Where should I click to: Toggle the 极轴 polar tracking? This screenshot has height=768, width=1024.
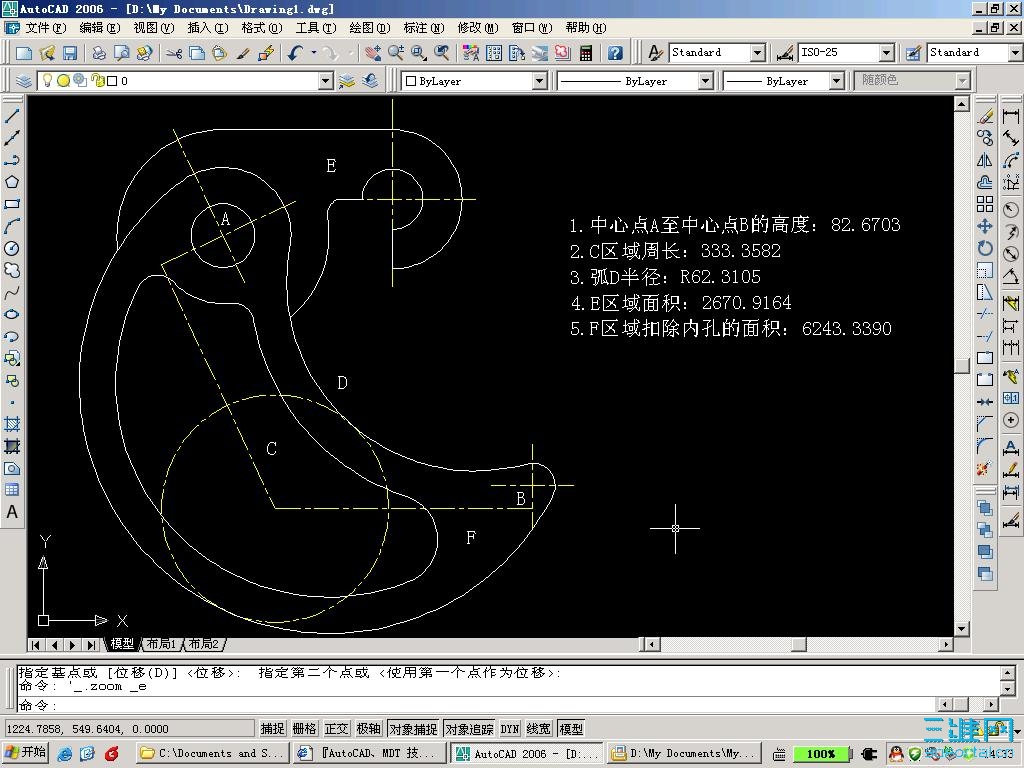(368, 729)
